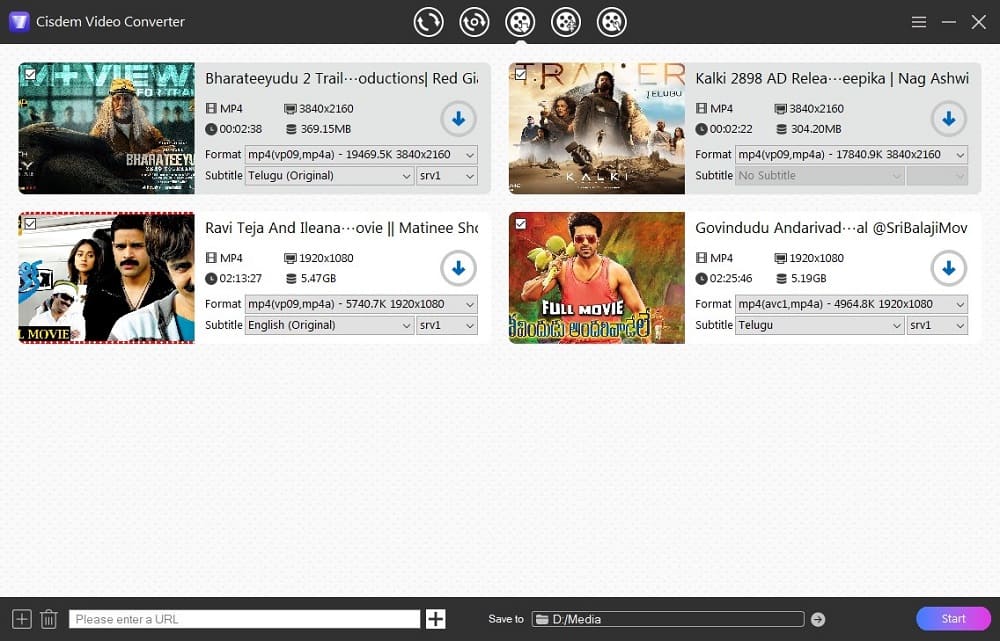Open the video Edit tool icon

[566, 20]
